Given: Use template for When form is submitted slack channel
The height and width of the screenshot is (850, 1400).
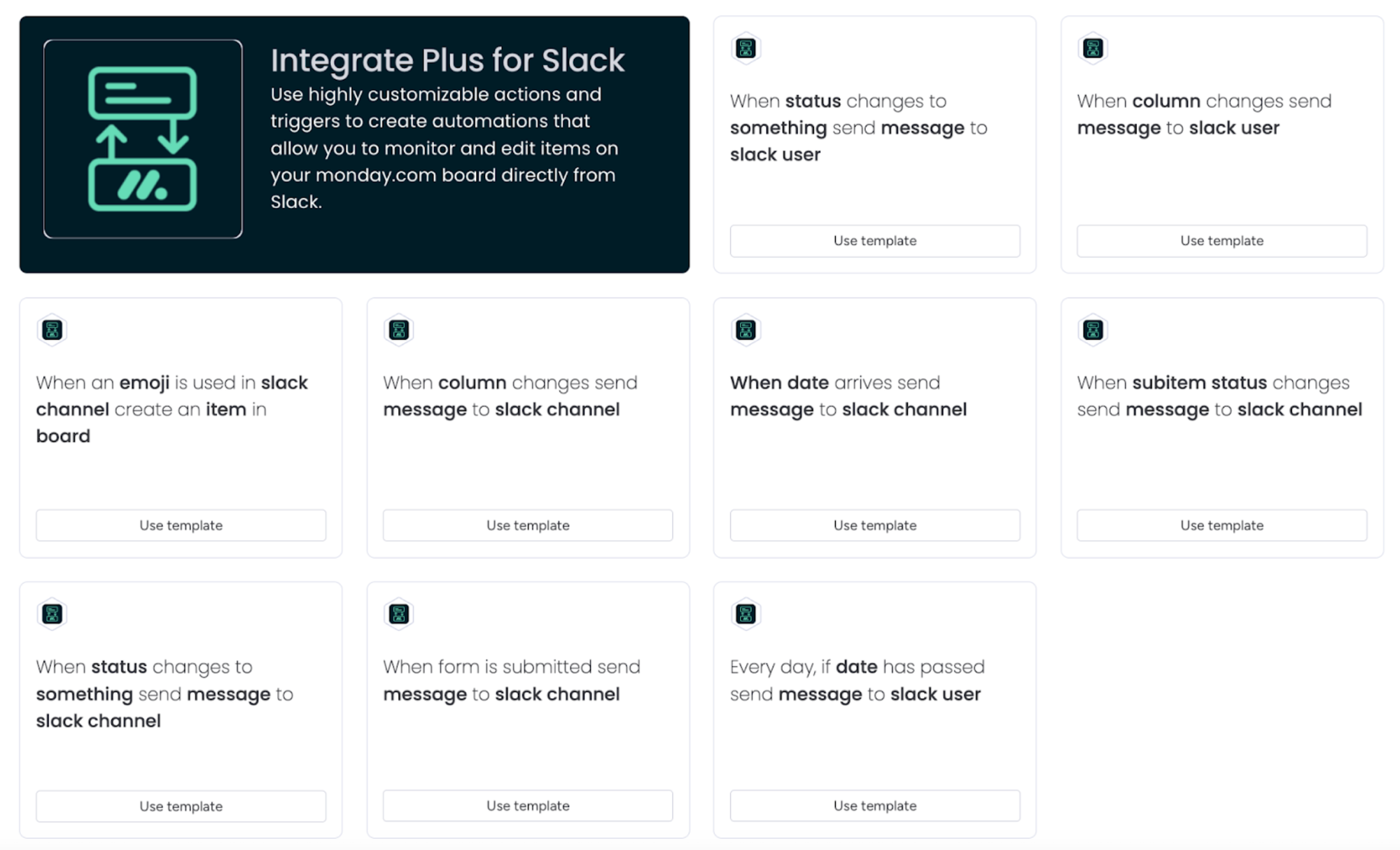Looking at the screenshot, I should [x=527, y=805].
